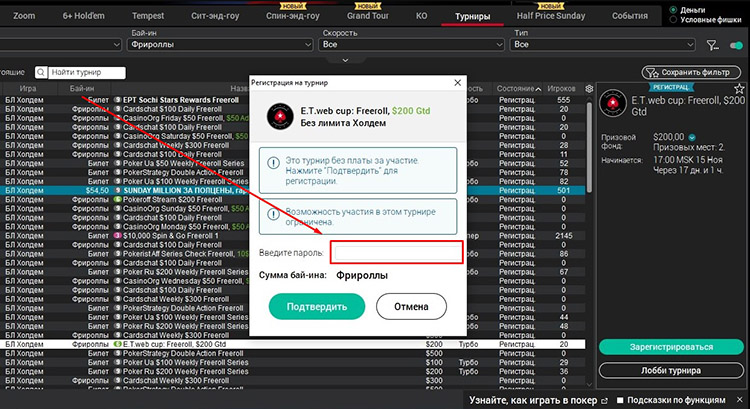
Task: Open the leftmost cut-off filter dropdown
Action: (61, 44)
